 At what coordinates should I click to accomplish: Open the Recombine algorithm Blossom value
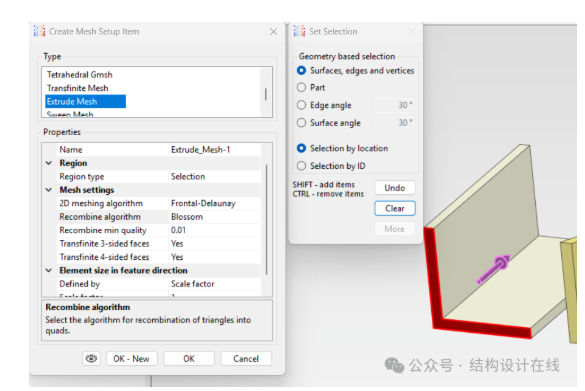215,217
